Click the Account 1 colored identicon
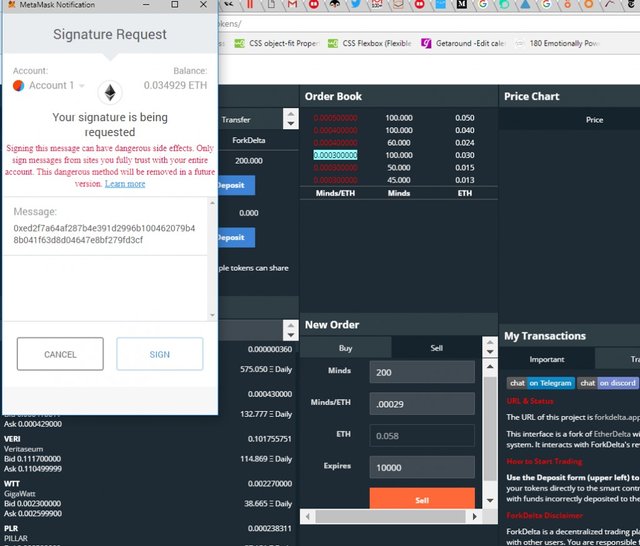This screenshot has width=640, height=546. [x=18, y=85]
